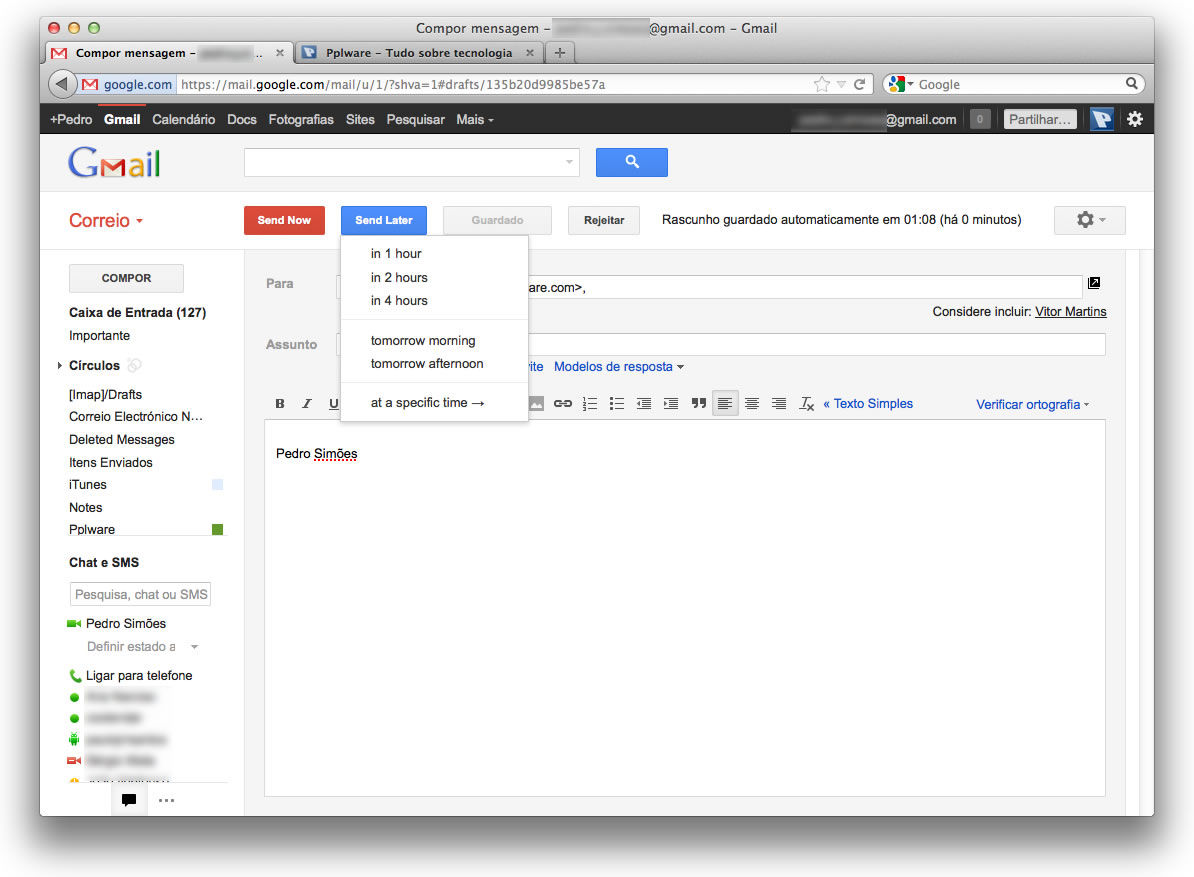
Task: Add suggested contact Vitor Martins
Action: click(x=1071, y=312)
